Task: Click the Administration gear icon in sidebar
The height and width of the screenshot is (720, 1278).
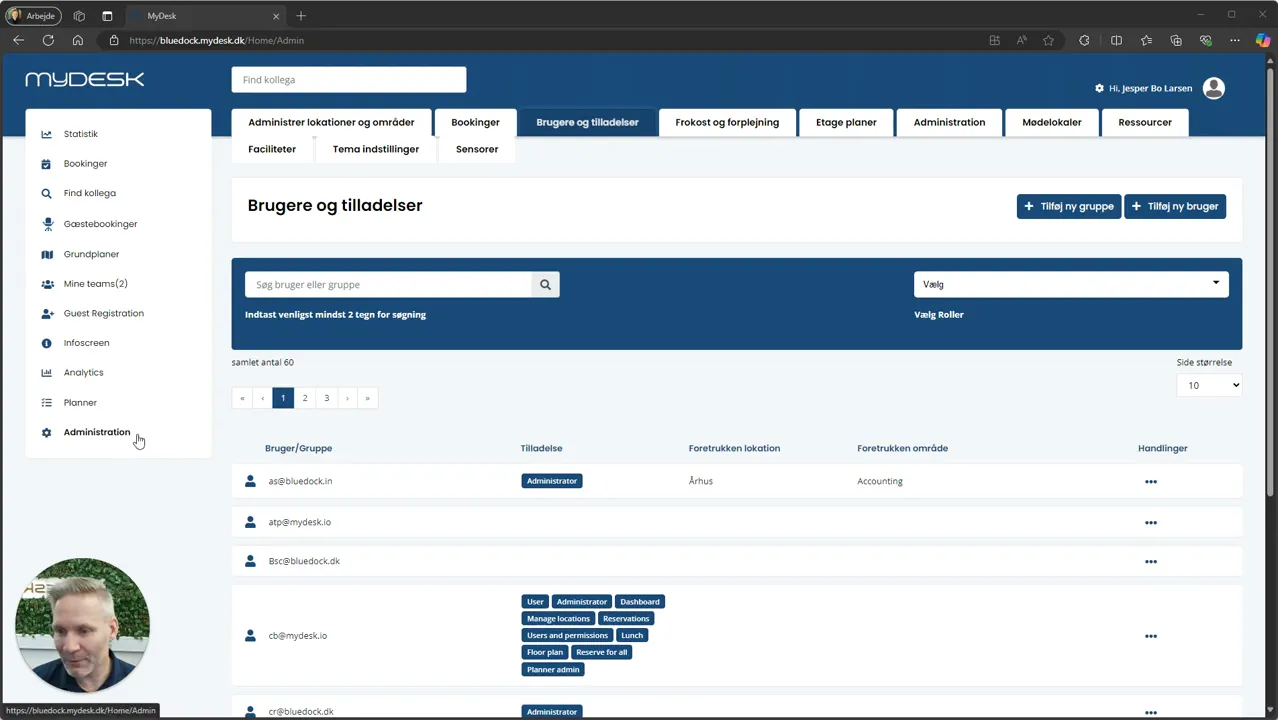Action: (46, 432)
